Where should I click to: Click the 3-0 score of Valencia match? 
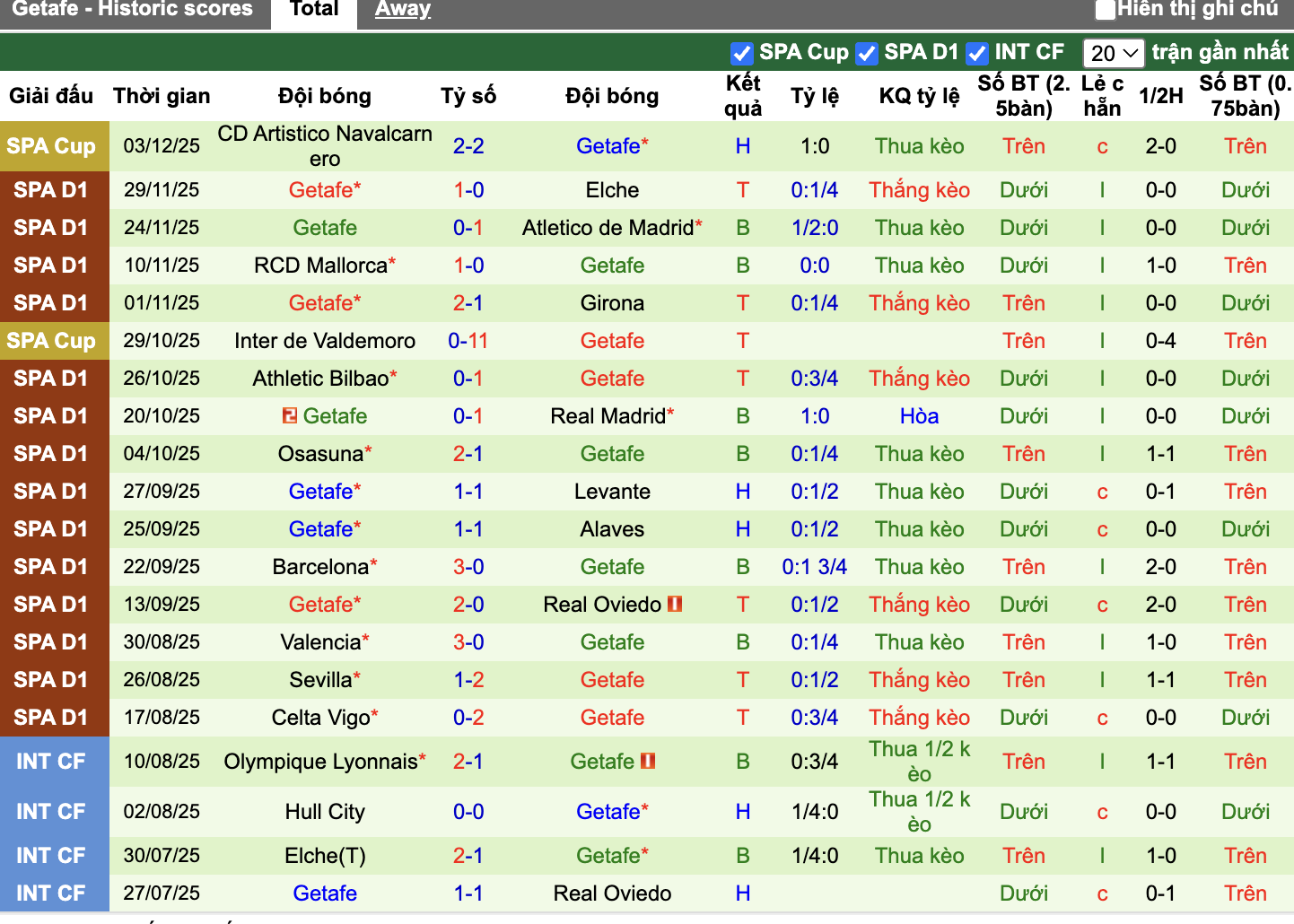click(x=468, y=642)
